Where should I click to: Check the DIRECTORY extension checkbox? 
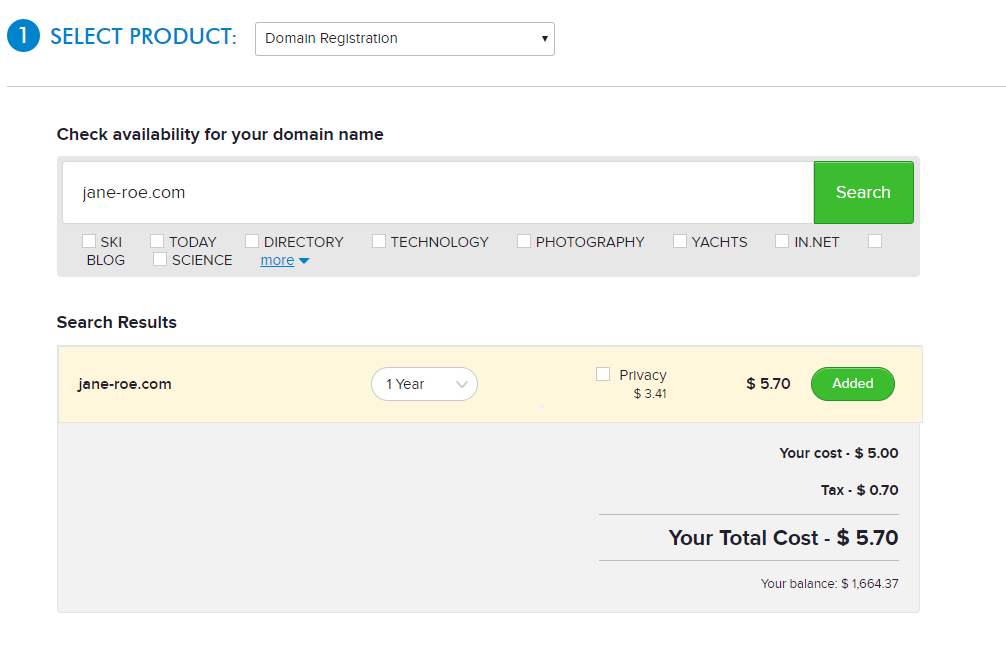click(252, 241)
